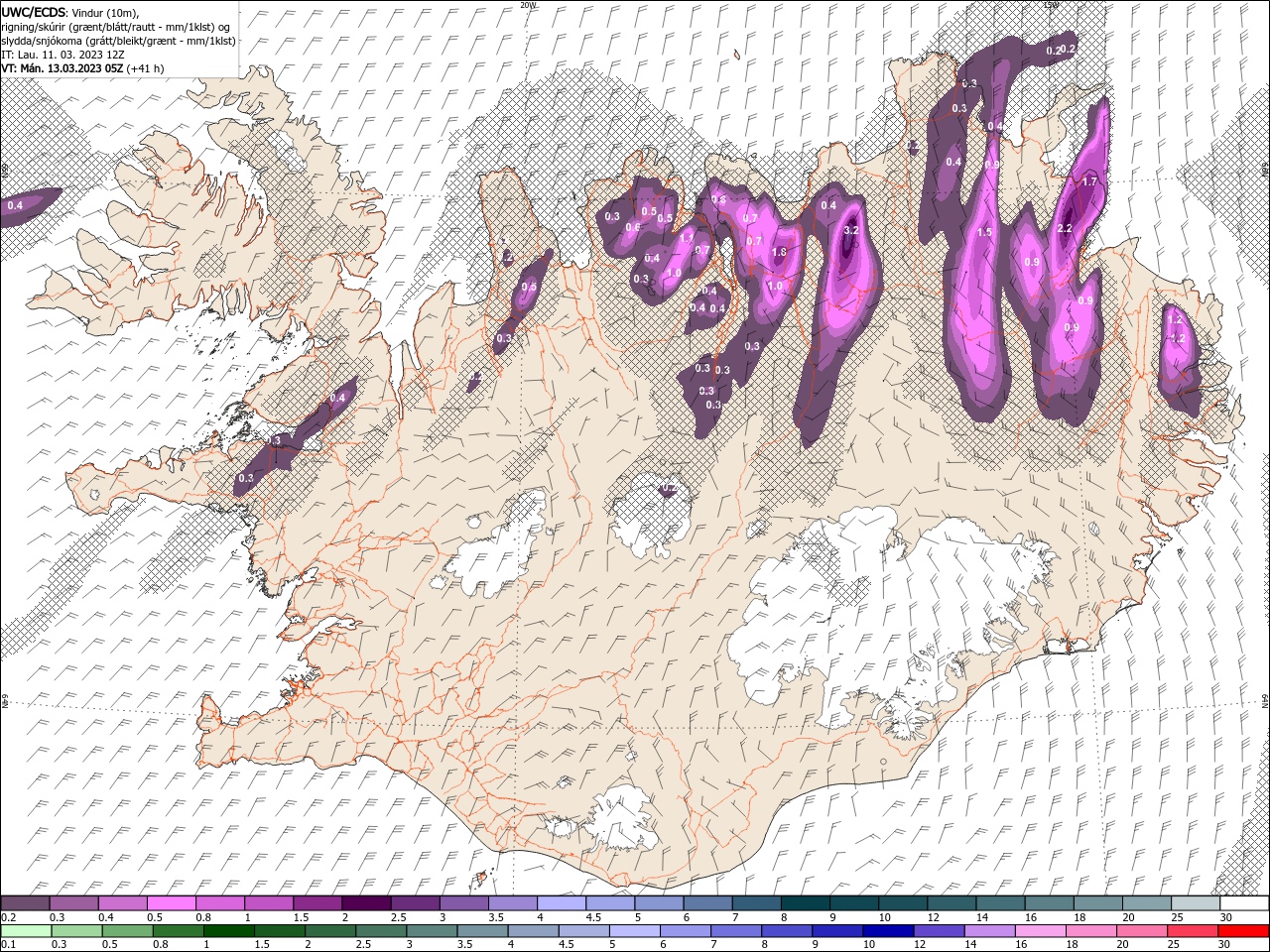Pick the light pink 16–18 rain legend swatch
The width and height of the screenshot is (1270, 952).
coord(1041,931)
